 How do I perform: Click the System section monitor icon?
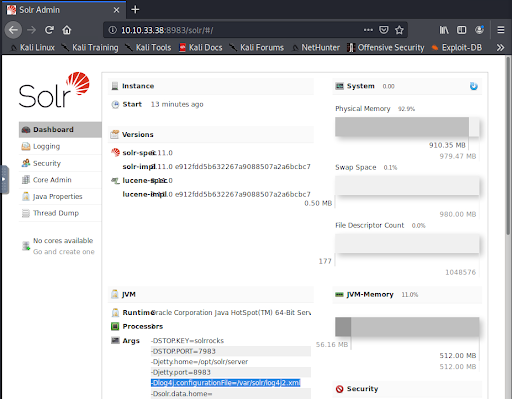pos(340,86)
